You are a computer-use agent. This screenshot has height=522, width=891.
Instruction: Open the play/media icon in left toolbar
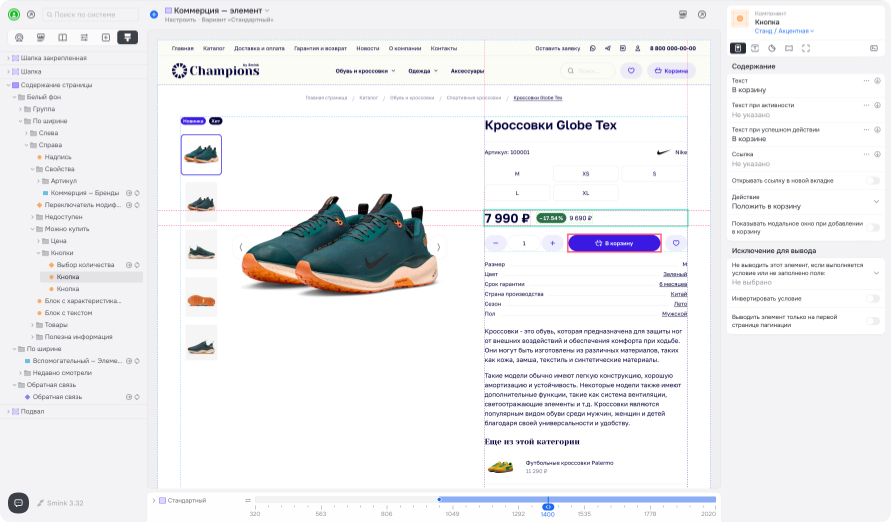pyautogui.click(x=106, y=37)
